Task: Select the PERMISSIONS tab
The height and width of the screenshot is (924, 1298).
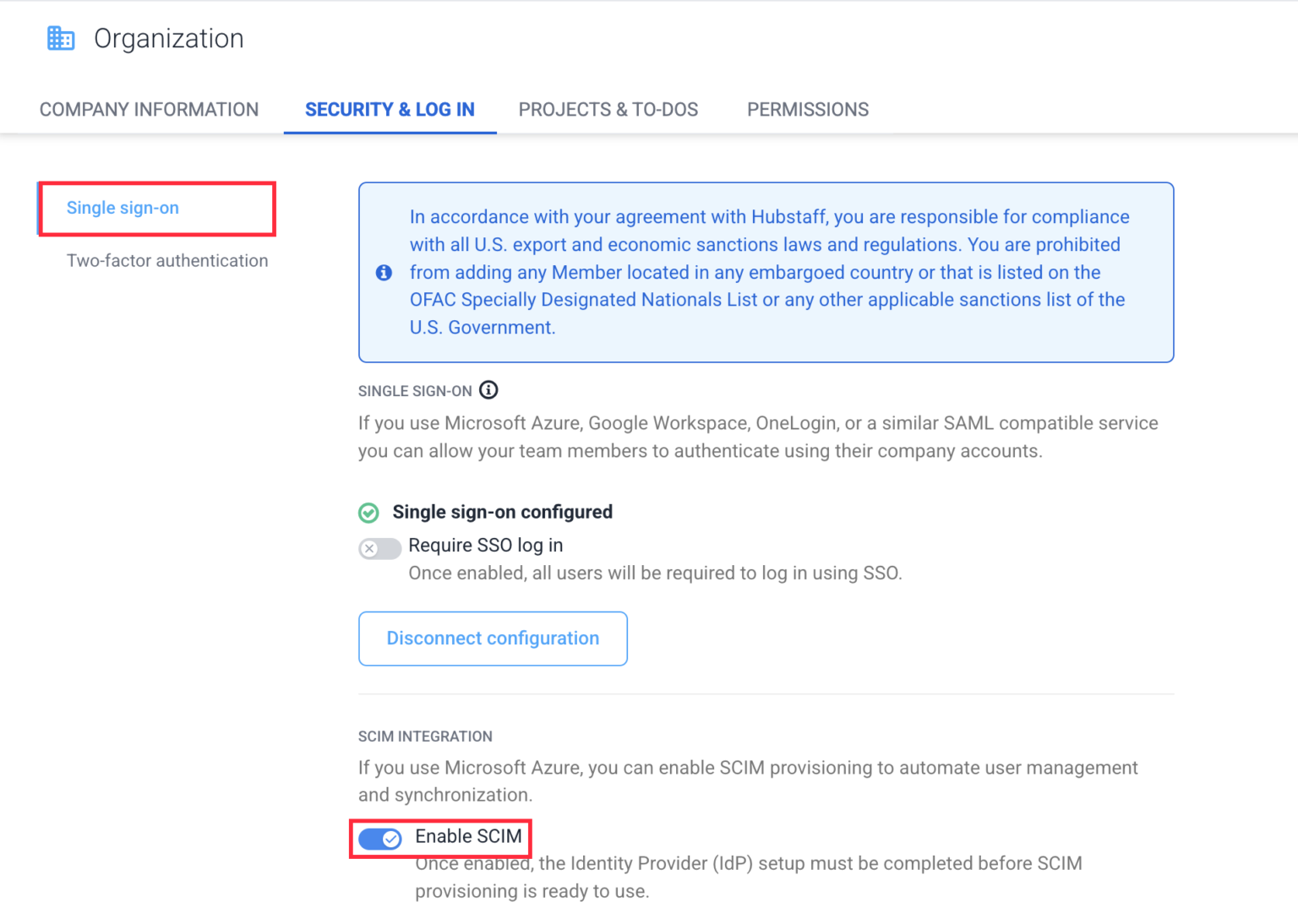Action: pyautogui.click(x=807, y=109)
